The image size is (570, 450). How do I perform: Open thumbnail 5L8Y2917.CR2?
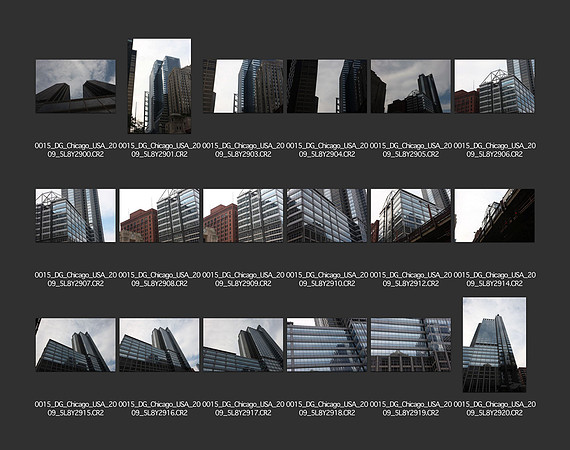(243, 345)
